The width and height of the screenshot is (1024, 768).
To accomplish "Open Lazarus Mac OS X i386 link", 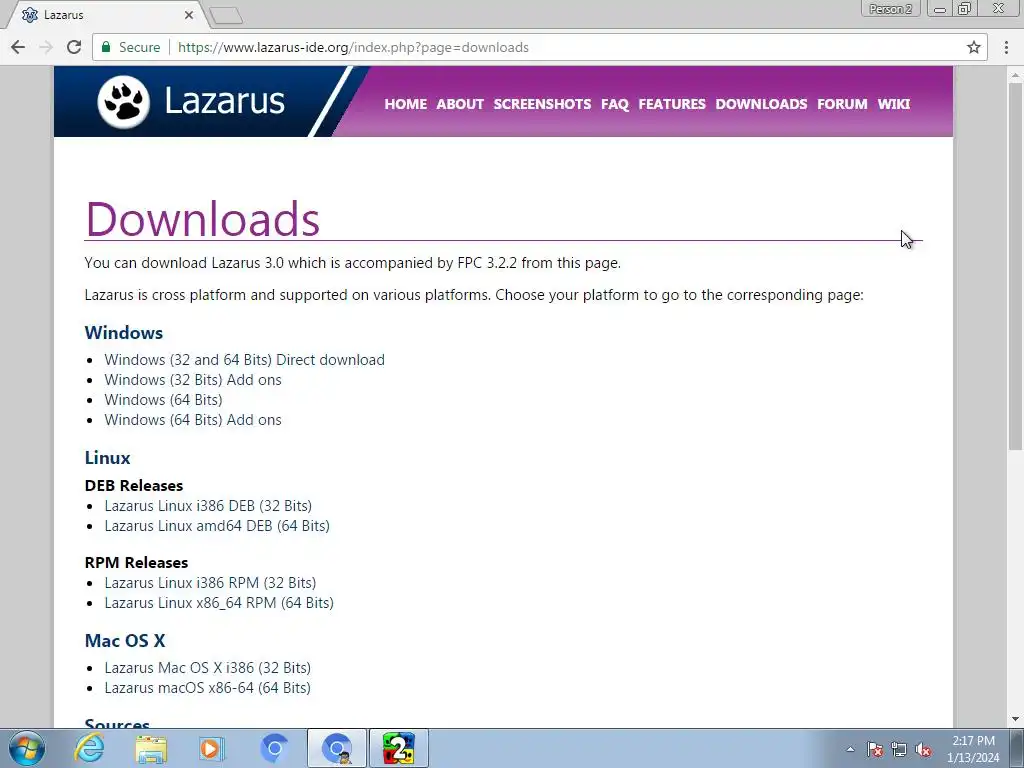I will [208, 668].
